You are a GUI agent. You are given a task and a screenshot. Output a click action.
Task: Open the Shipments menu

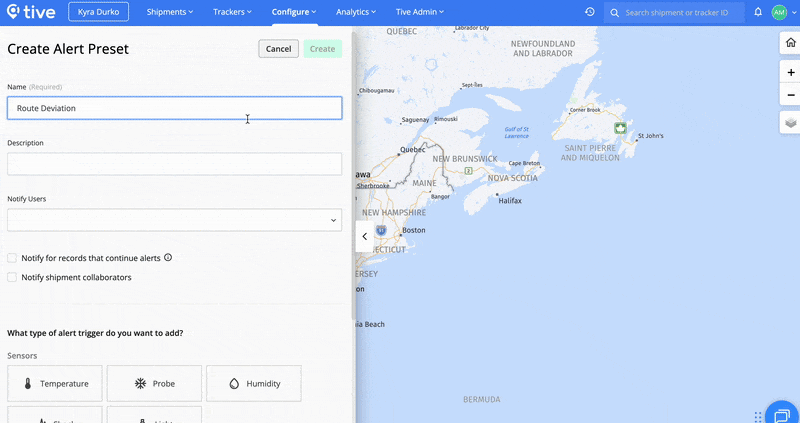pyautogui.click(x=170, y=12)
